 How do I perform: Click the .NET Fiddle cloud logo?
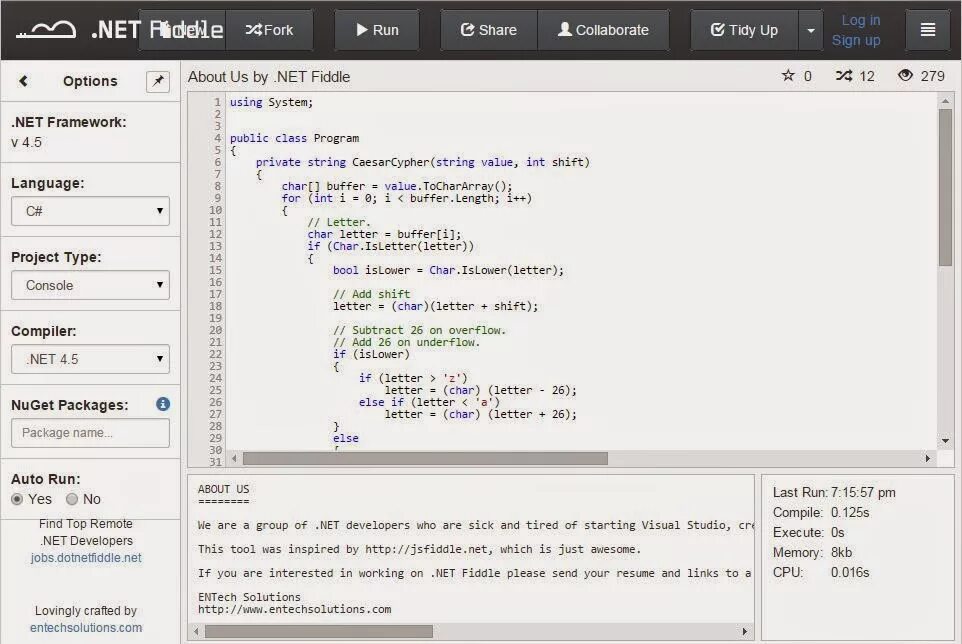point(46,29)
